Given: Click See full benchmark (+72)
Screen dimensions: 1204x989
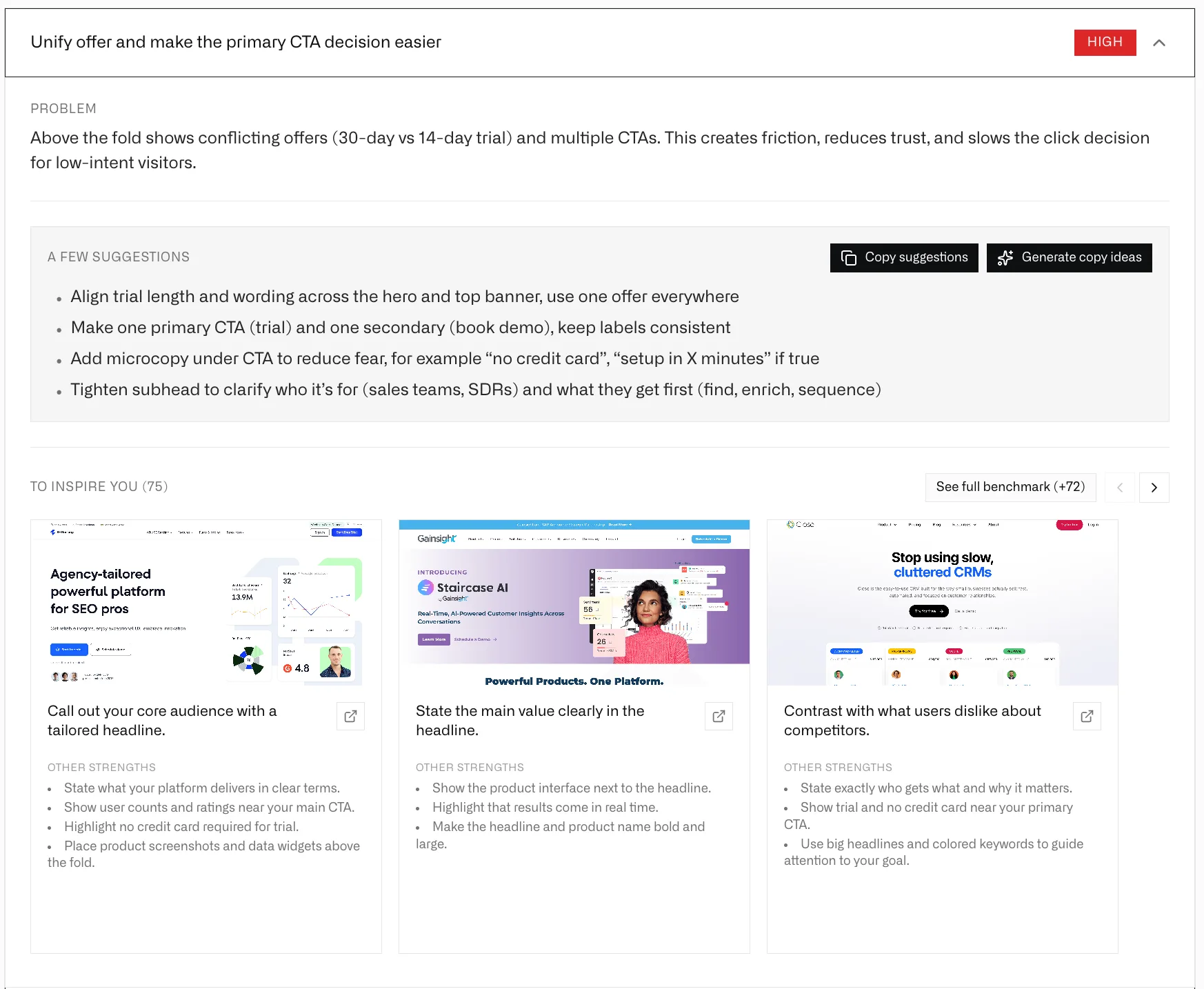Looking at the screenshot, I should click(1010, 487).
